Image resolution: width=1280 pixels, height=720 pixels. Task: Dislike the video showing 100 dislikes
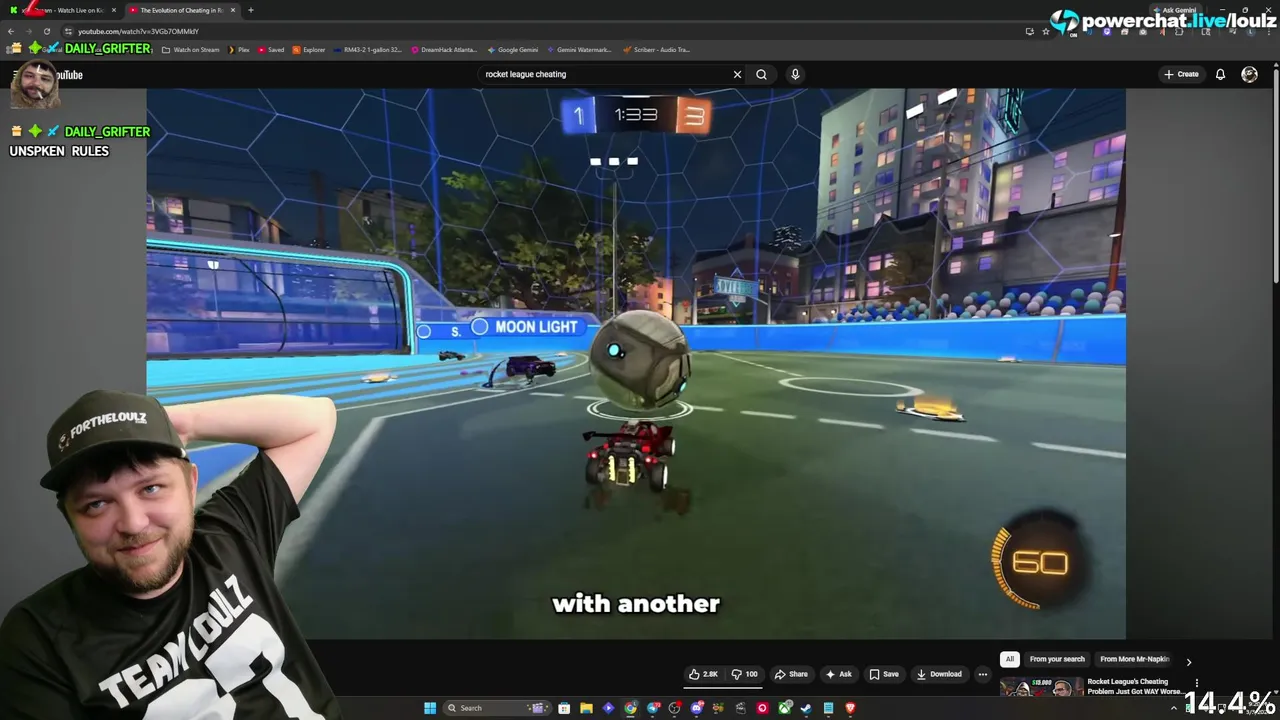pyautogui.click(x=745, y=674)
